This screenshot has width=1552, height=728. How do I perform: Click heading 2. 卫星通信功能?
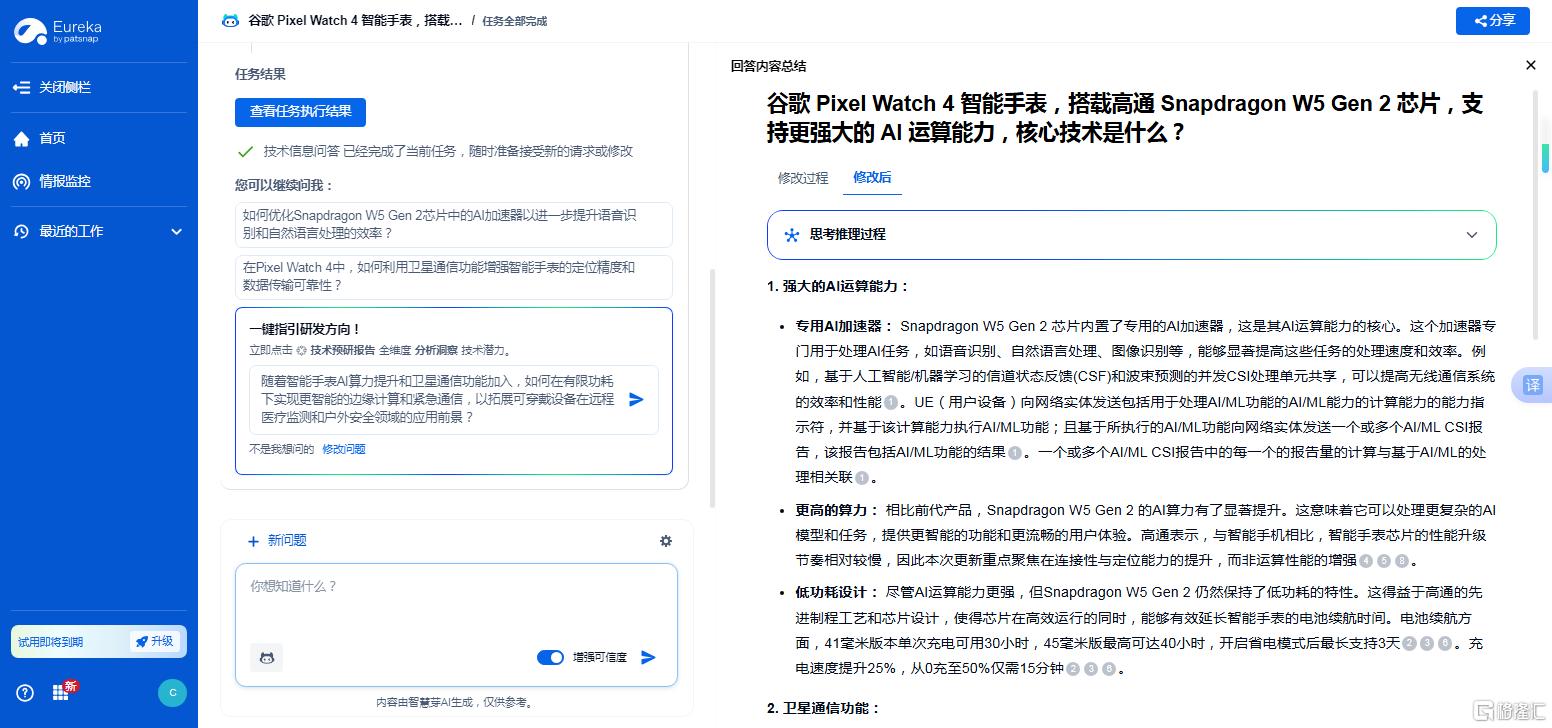823,709
